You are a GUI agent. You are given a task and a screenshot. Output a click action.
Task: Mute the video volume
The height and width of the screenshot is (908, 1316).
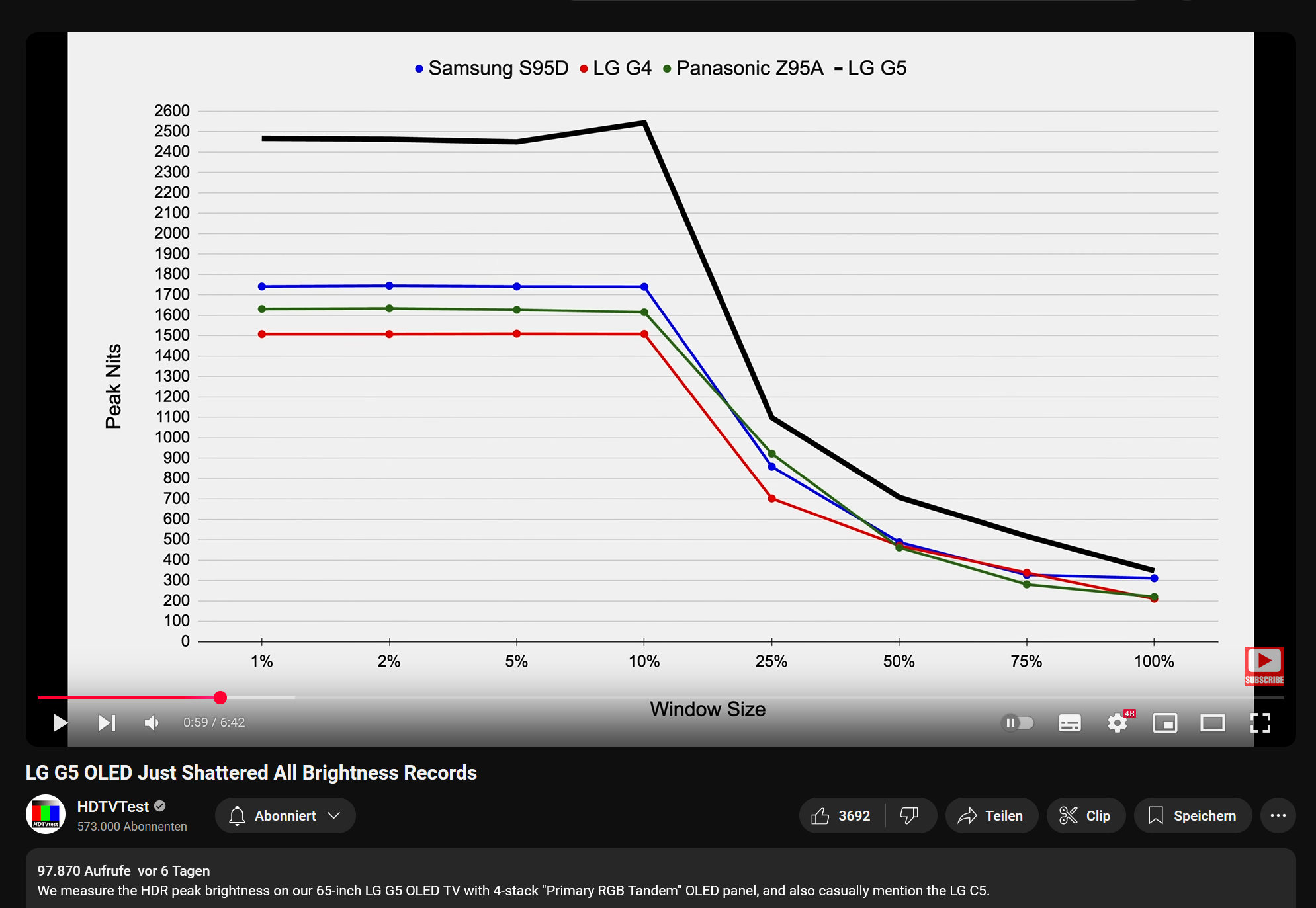(x=152, y=723)
